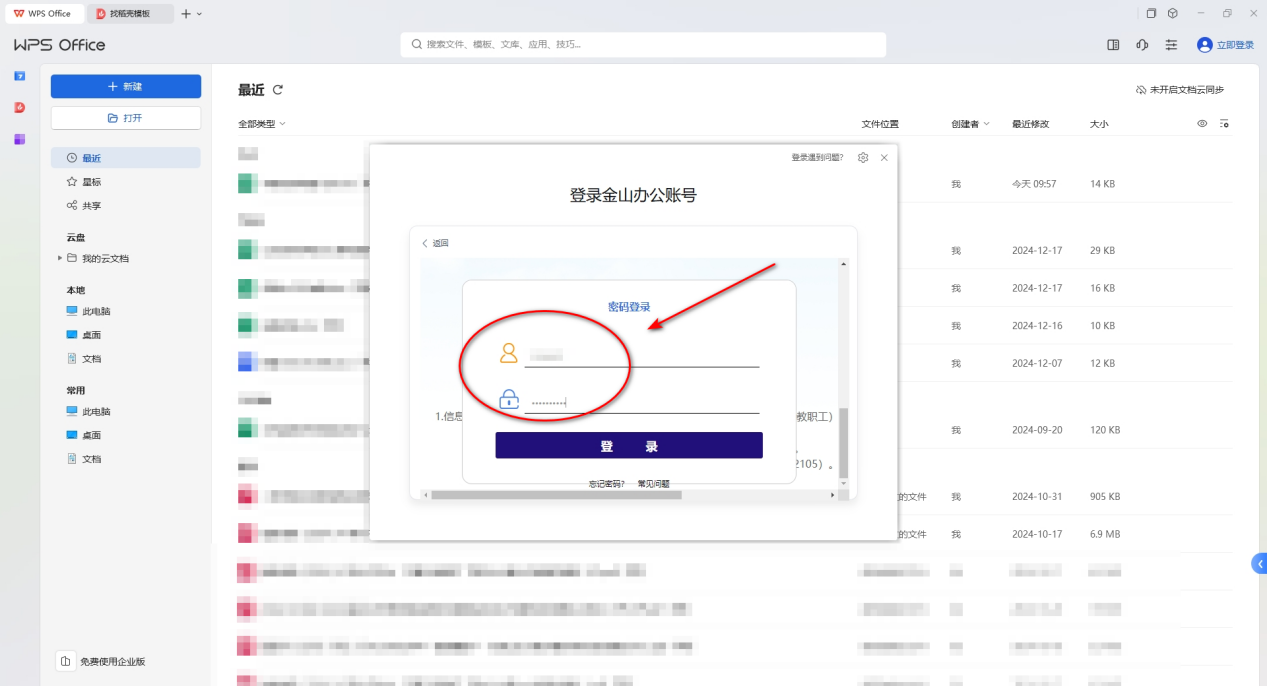
Task: Switch to the WPS Office tab
Action: point(43,13)
